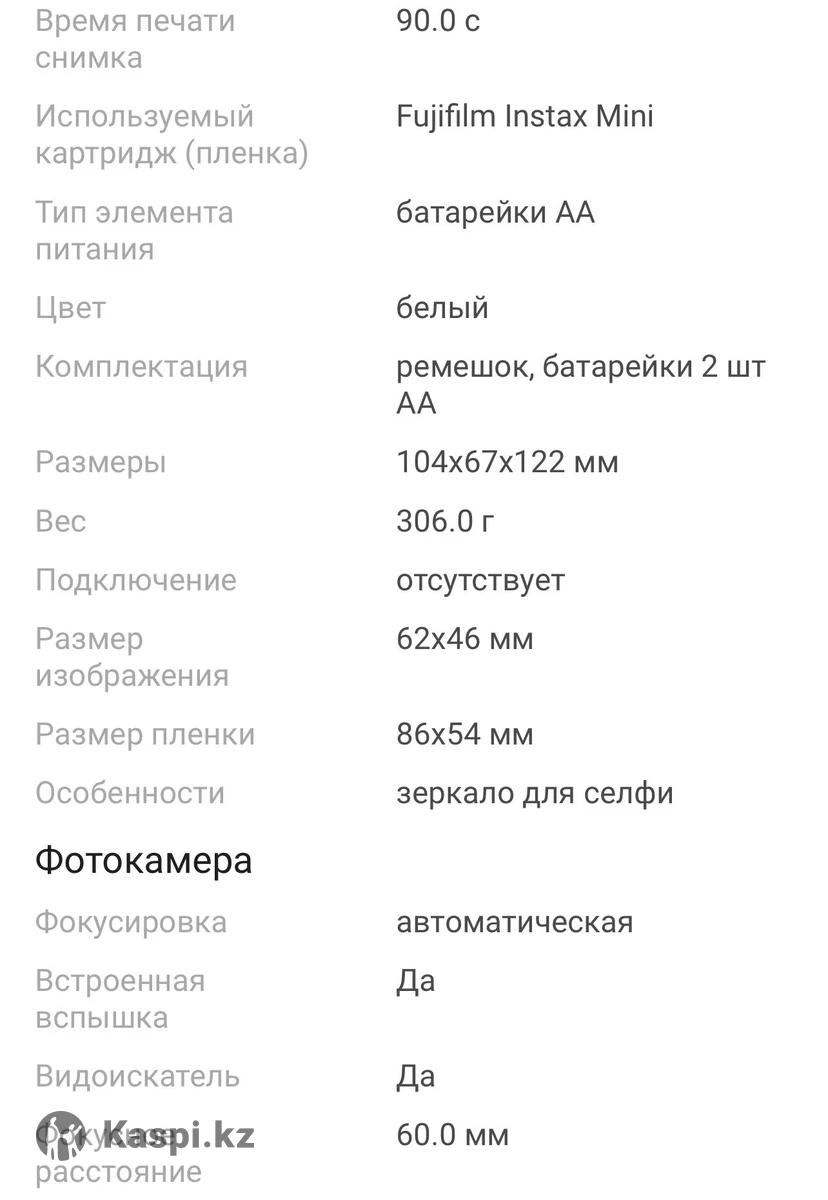The width and height of the screenshot is (828, 1200).
Task: Tap the Размер пленки label
Action: pos(145,735)
